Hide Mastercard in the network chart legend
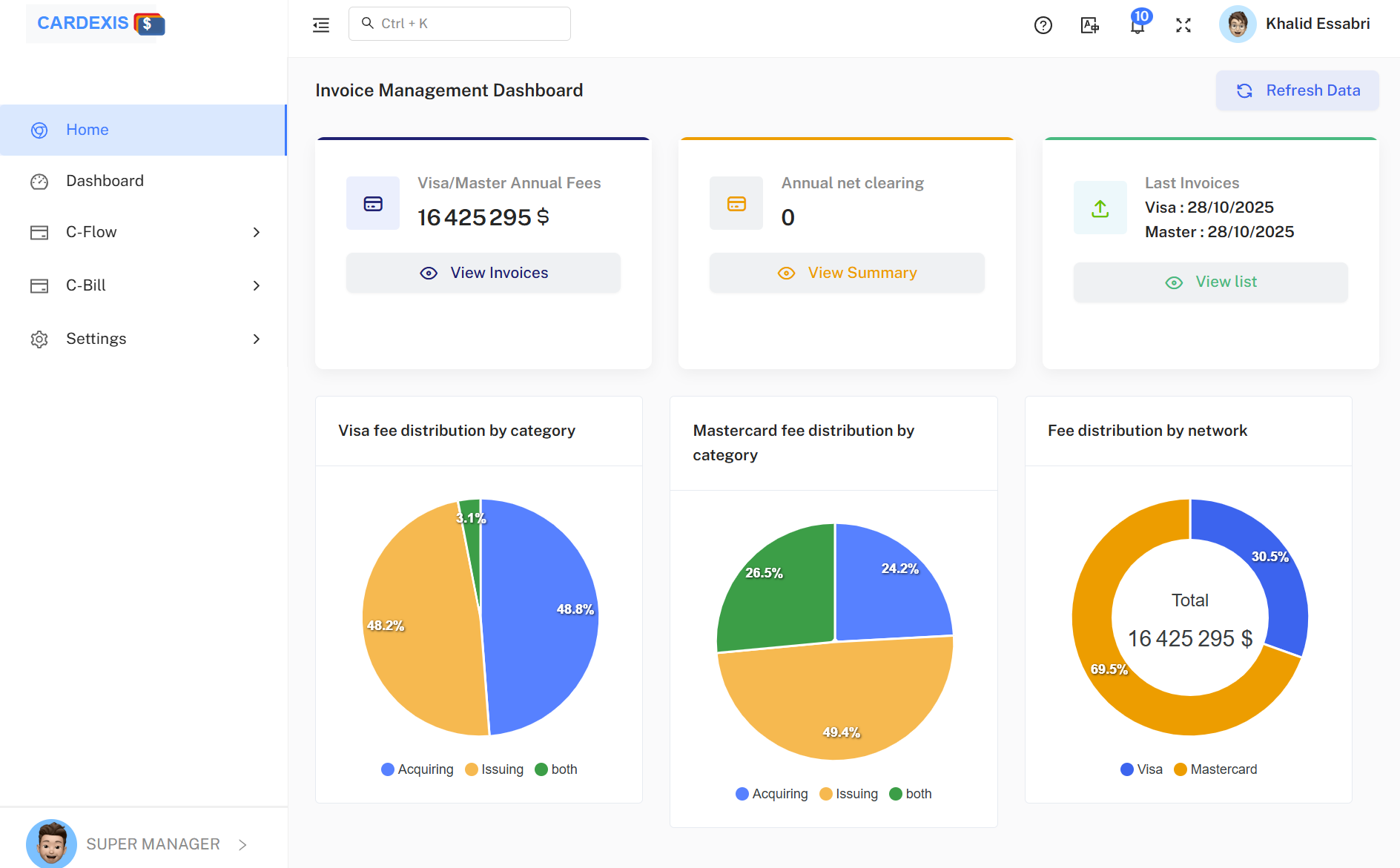 [x=1215, y=769]
